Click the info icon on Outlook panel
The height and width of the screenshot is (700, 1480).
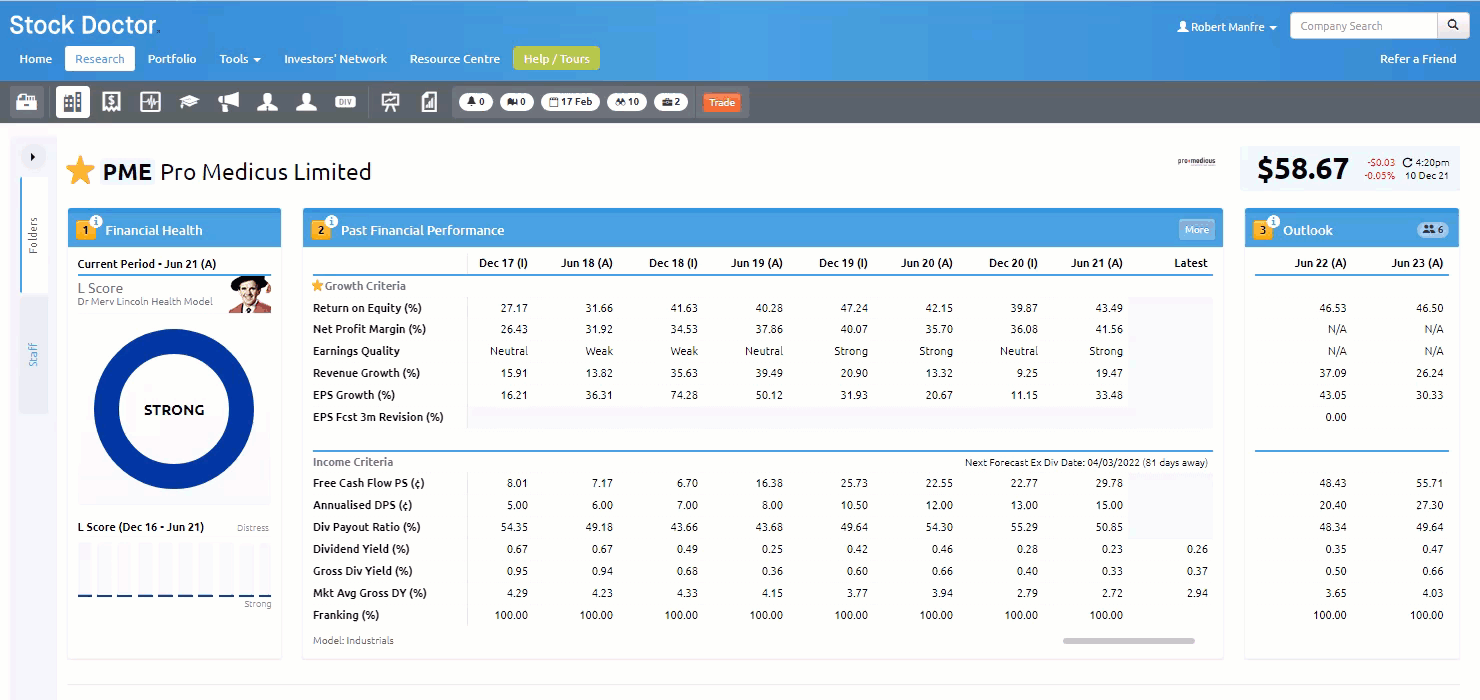[1274, 222]
